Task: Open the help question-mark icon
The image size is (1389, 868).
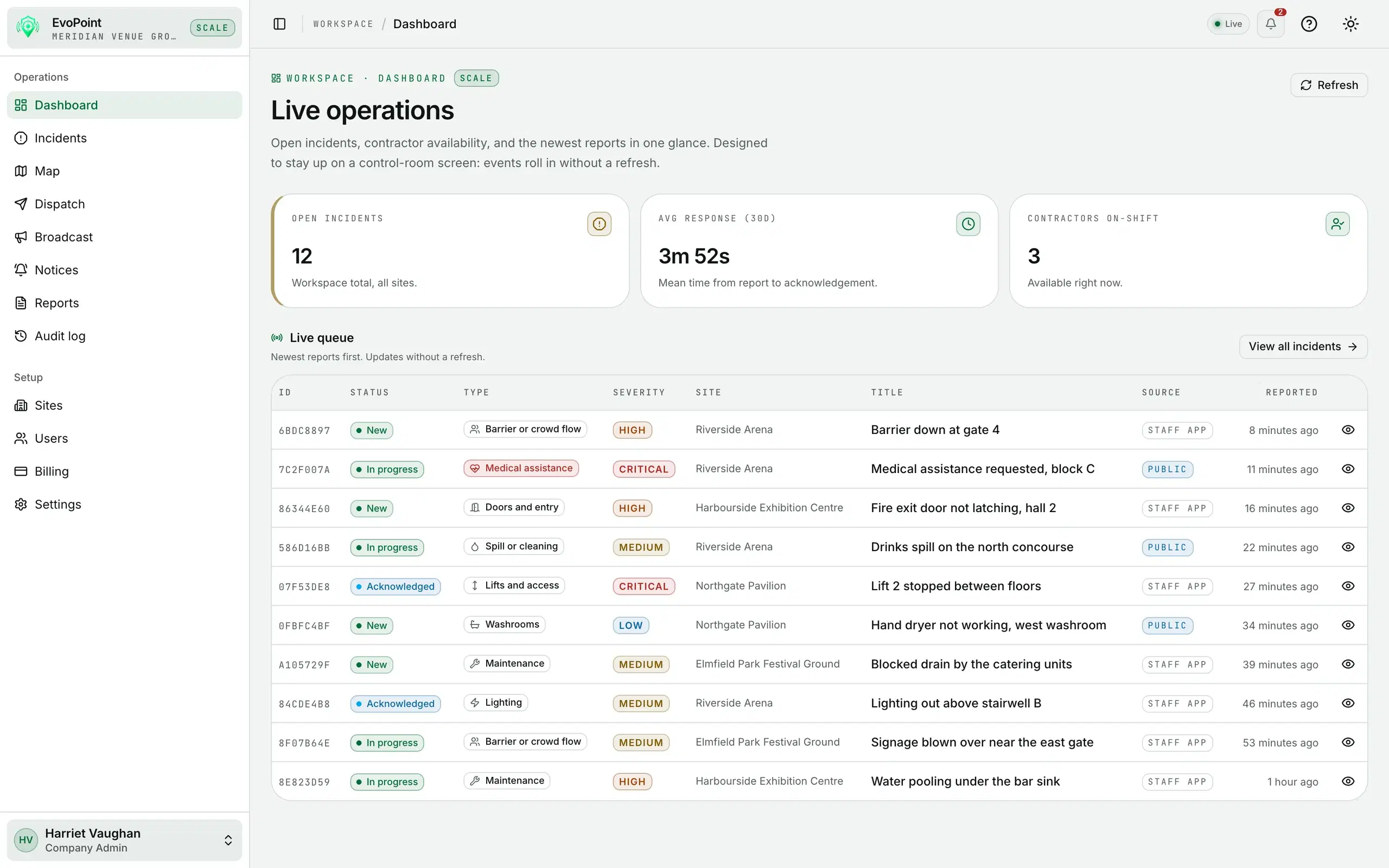Action: point(1309,24)
